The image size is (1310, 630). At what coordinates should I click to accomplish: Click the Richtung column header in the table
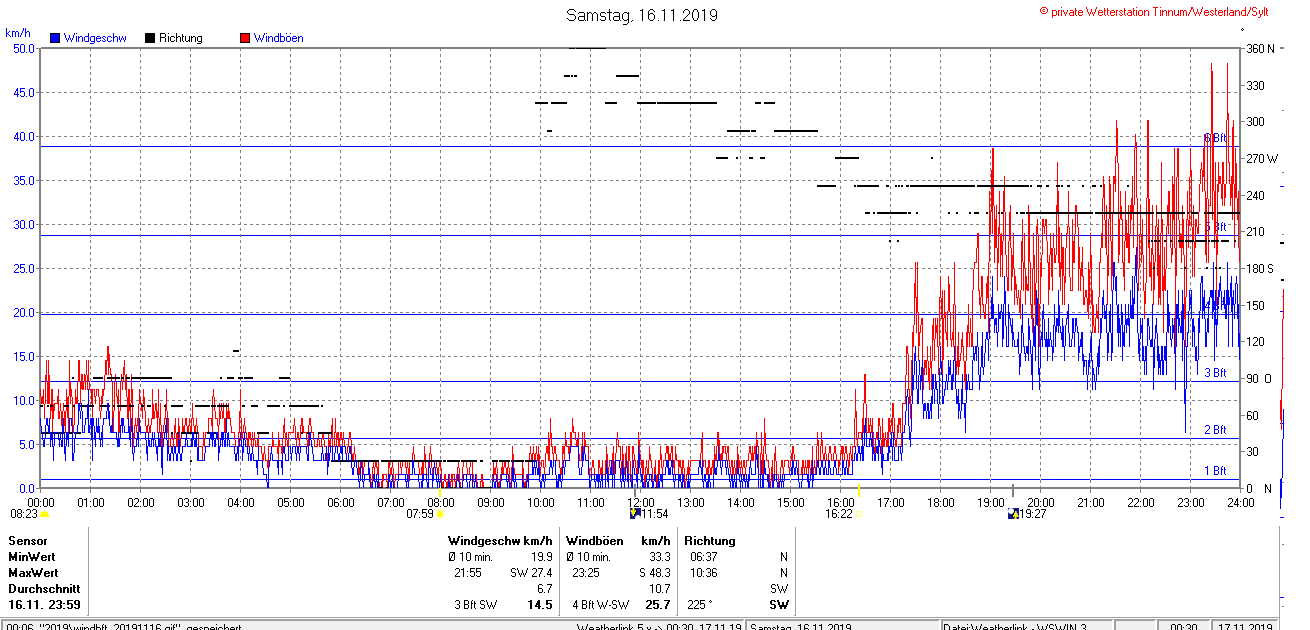tap(709, 540)
